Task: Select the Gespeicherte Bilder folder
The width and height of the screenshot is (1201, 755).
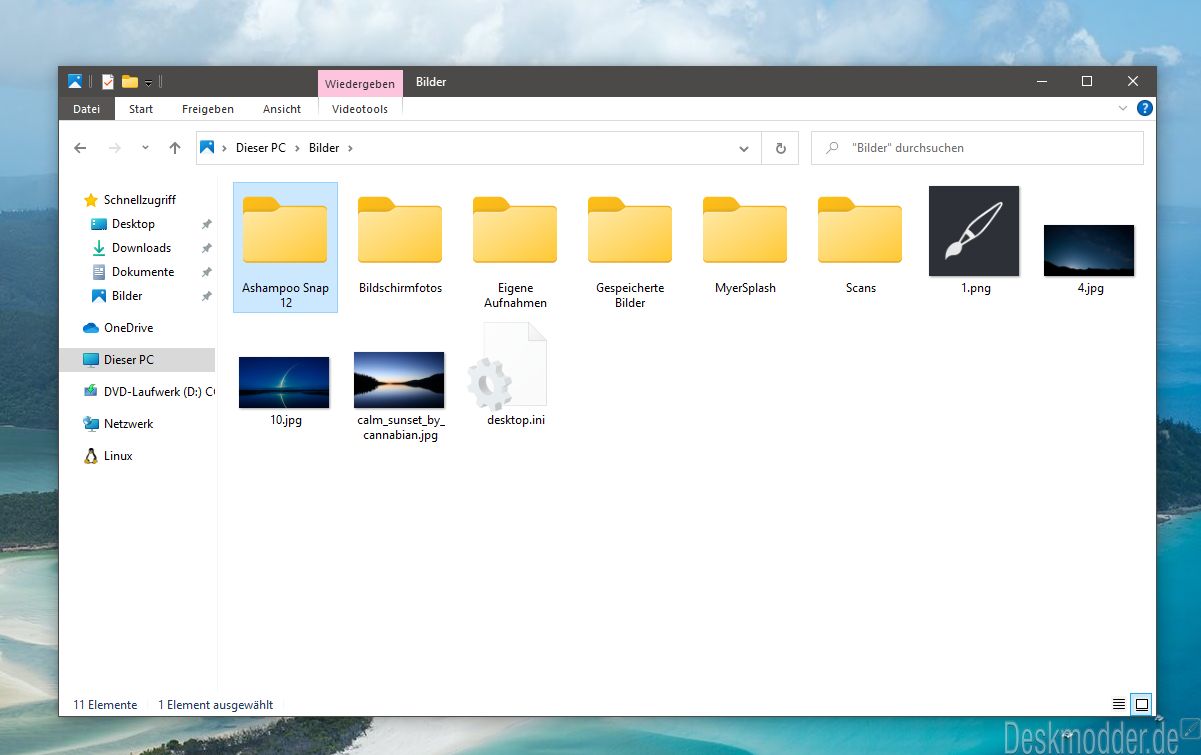Action: click(630, 247)
